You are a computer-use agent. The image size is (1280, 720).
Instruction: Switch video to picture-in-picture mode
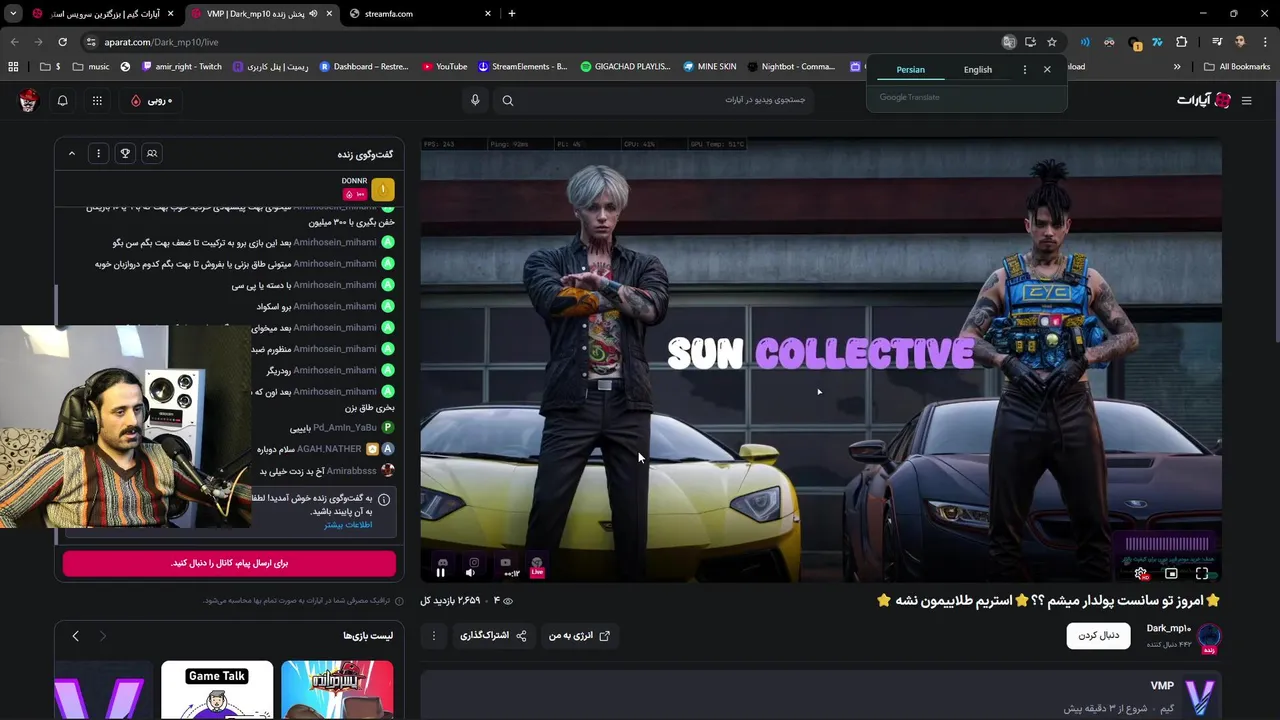pos(1171,573)
